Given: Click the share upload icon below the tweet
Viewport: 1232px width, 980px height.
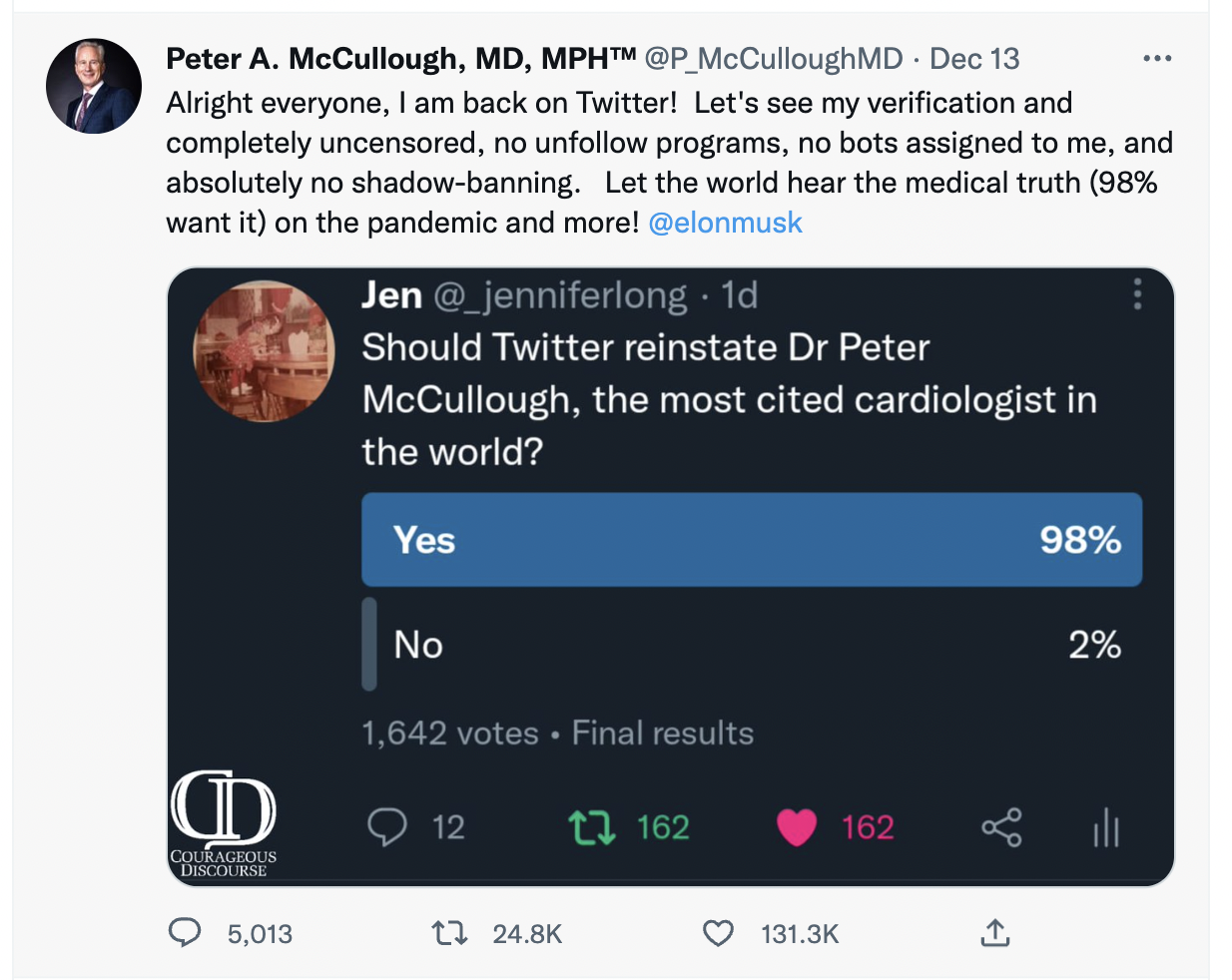Looking at the screenshot, I should 995,933.
